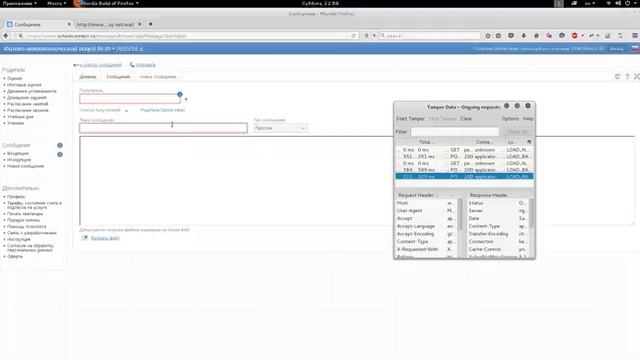This screenshot has height=360, width=640.
Task: Click the clock in the top panel
Action: click(320, 3)
